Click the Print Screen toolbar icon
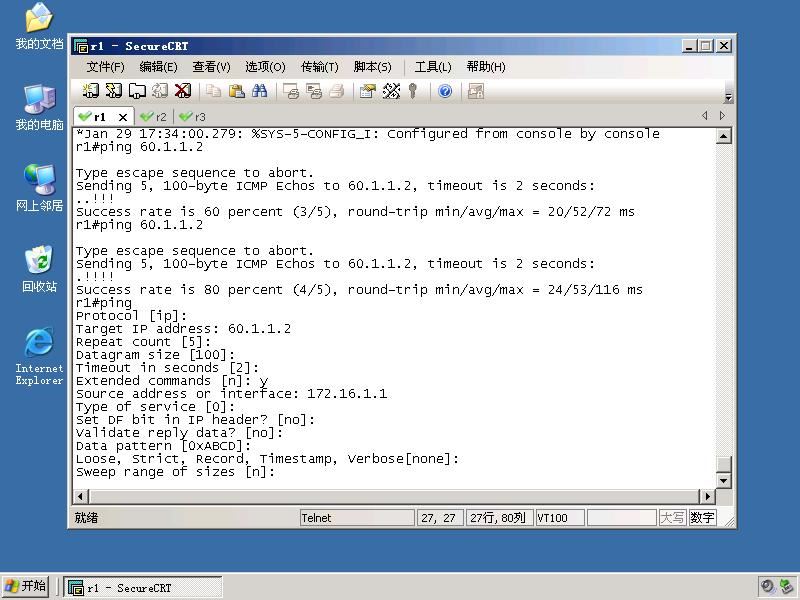 pyautogui.click(x=291, y=91)
